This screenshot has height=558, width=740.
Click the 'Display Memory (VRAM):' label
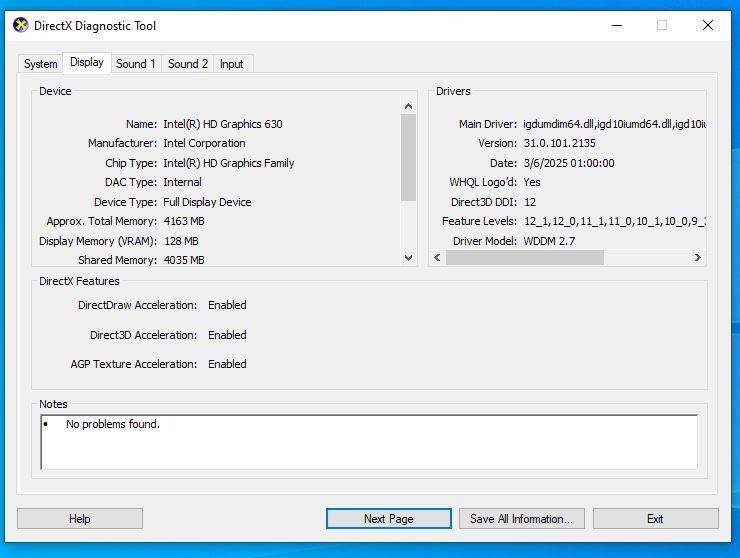[x=98, y=241]
